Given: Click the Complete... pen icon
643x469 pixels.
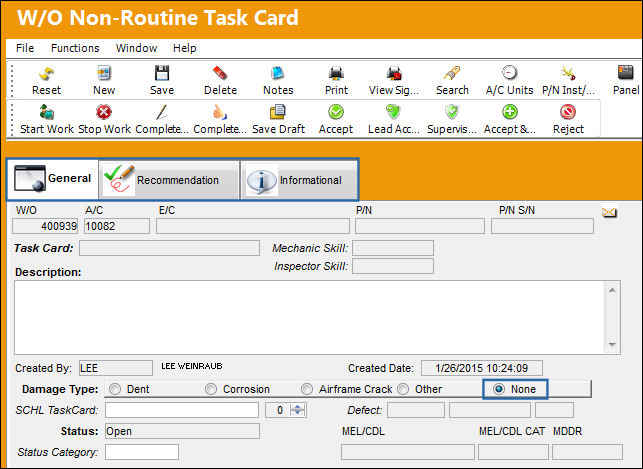Looking at the screenshot, I should 162,112.
